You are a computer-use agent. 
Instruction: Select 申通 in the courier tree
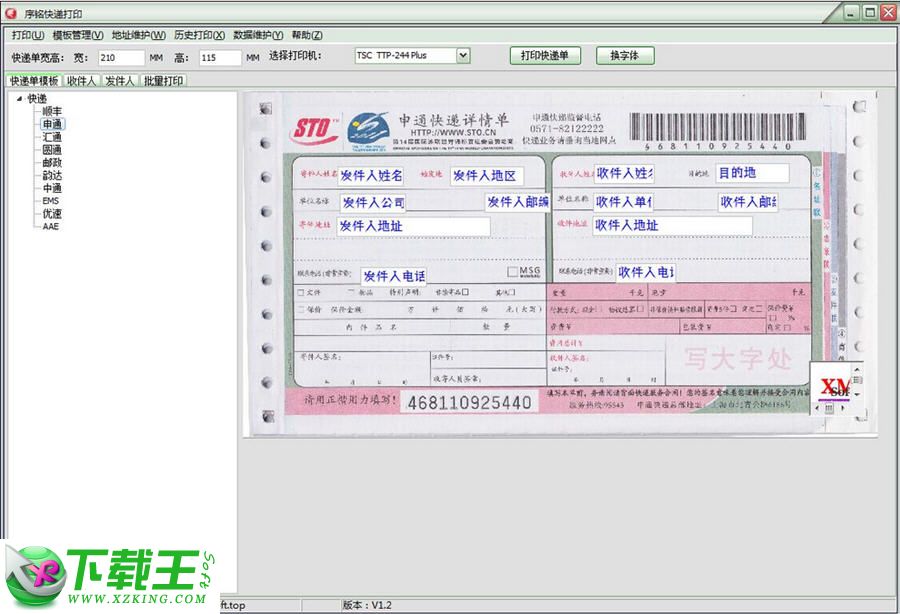[x=52, y=124]
